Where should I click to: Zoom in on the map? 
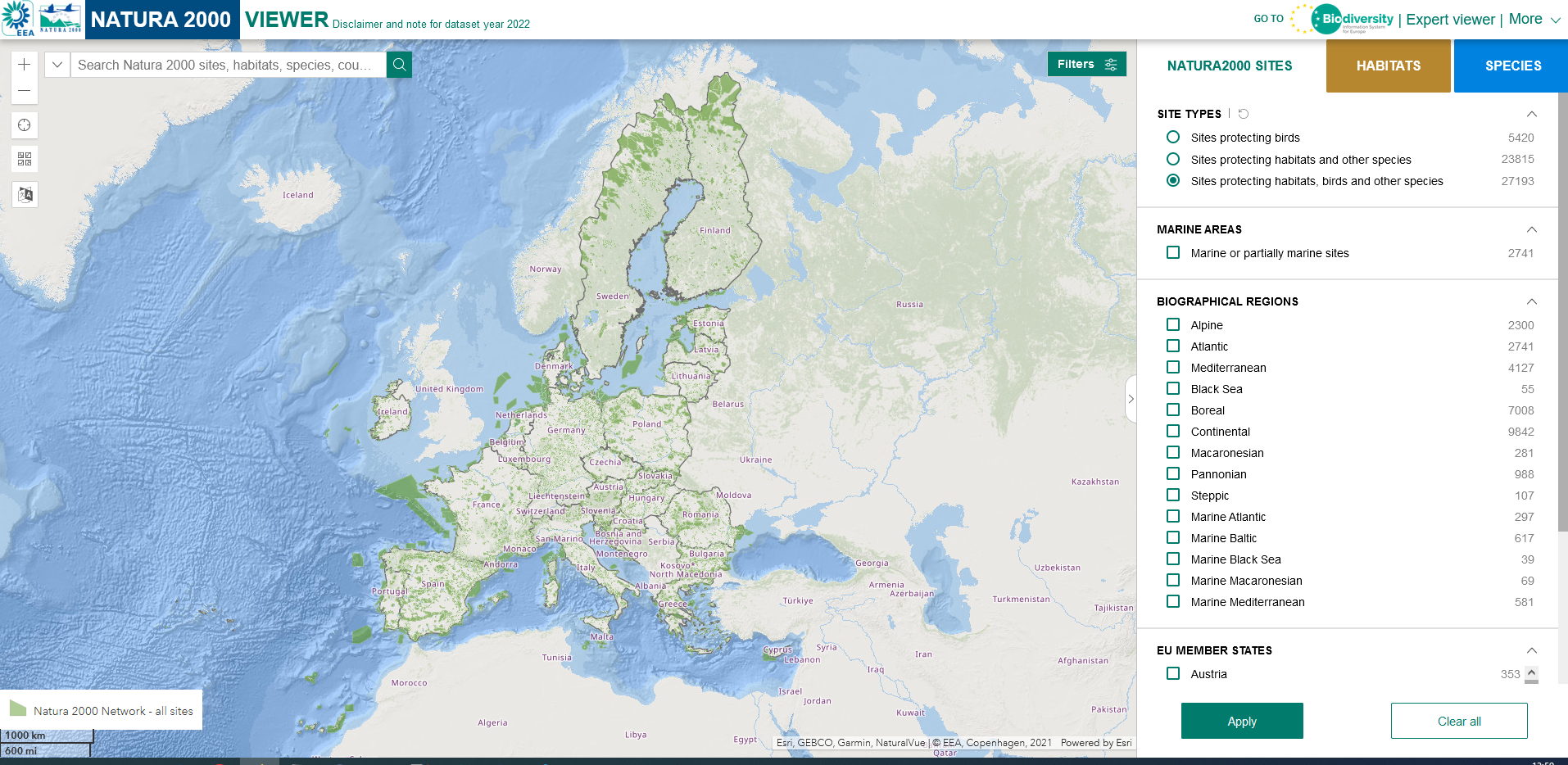click(25, 65)
